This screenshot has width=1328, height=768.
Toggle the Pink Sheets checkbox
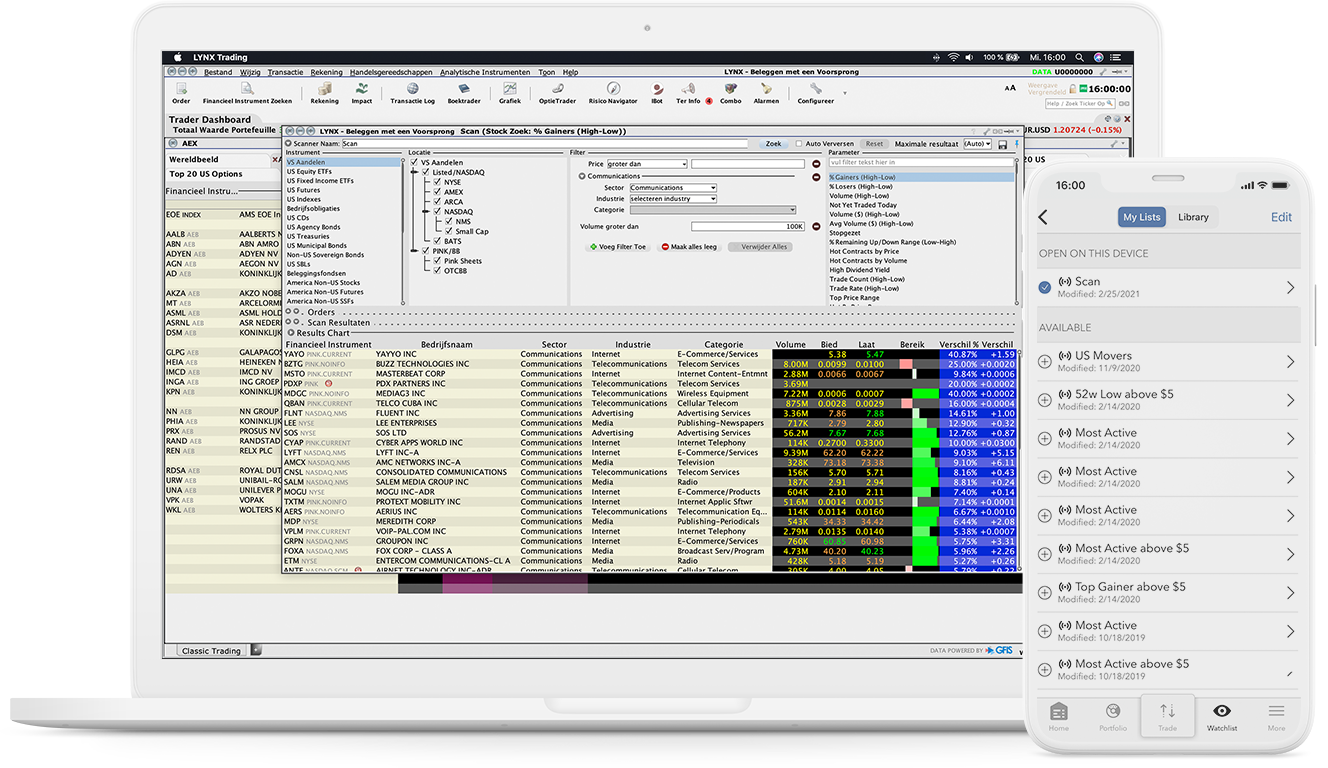pyautogui.click(x=437, y=261)
